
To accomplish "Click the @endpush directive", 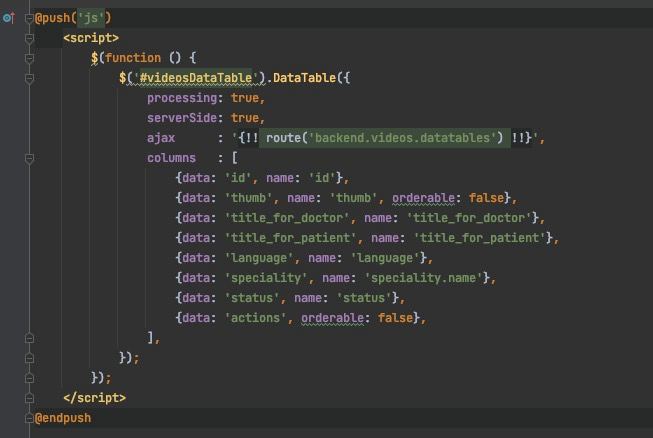I will (x=63, y=418).
